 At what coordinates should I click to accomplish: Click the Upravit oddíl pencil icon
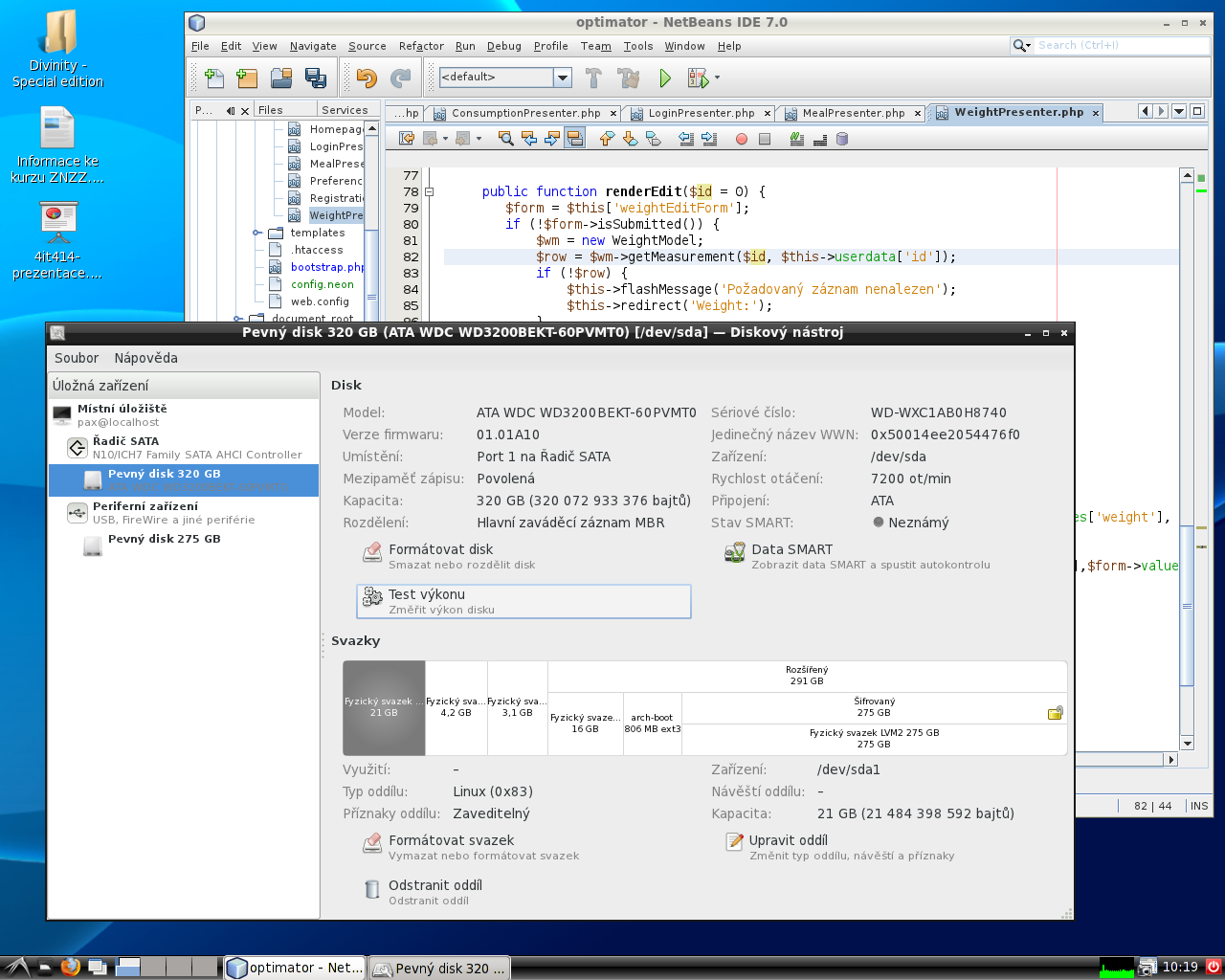[735, 843]
